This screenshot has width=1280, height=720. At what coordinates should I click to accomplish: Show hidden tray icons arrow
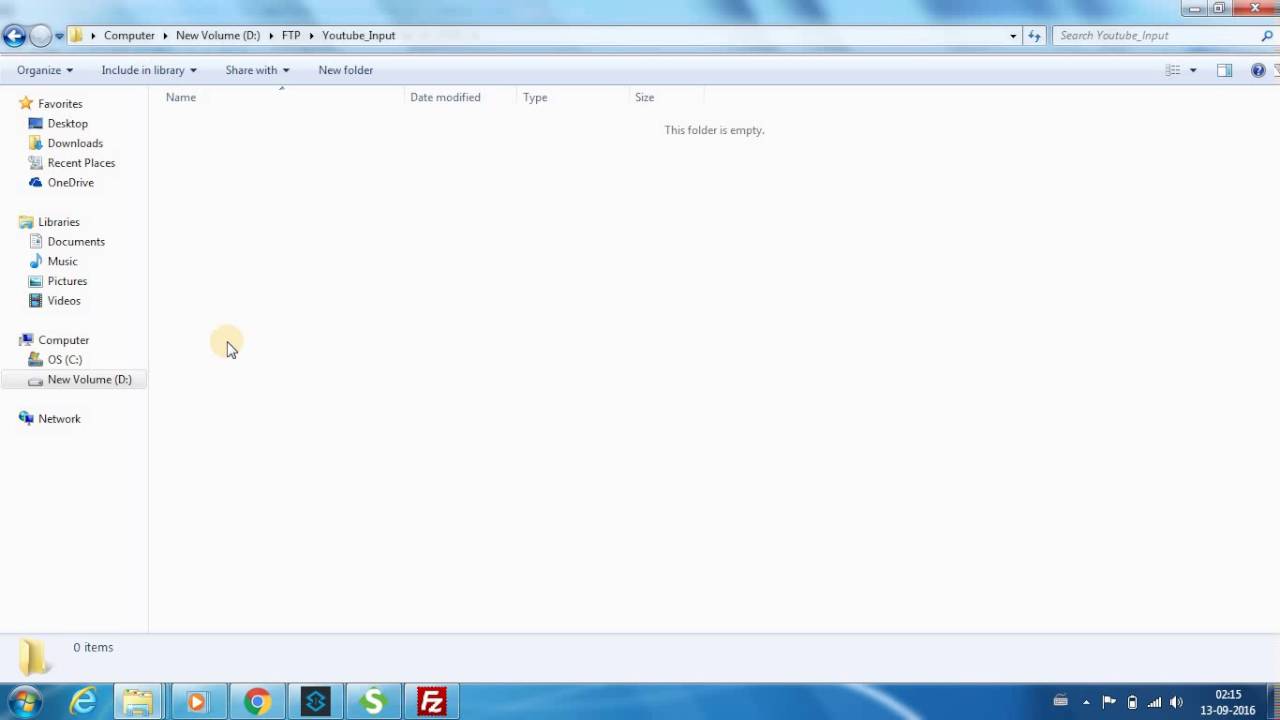1086,702
